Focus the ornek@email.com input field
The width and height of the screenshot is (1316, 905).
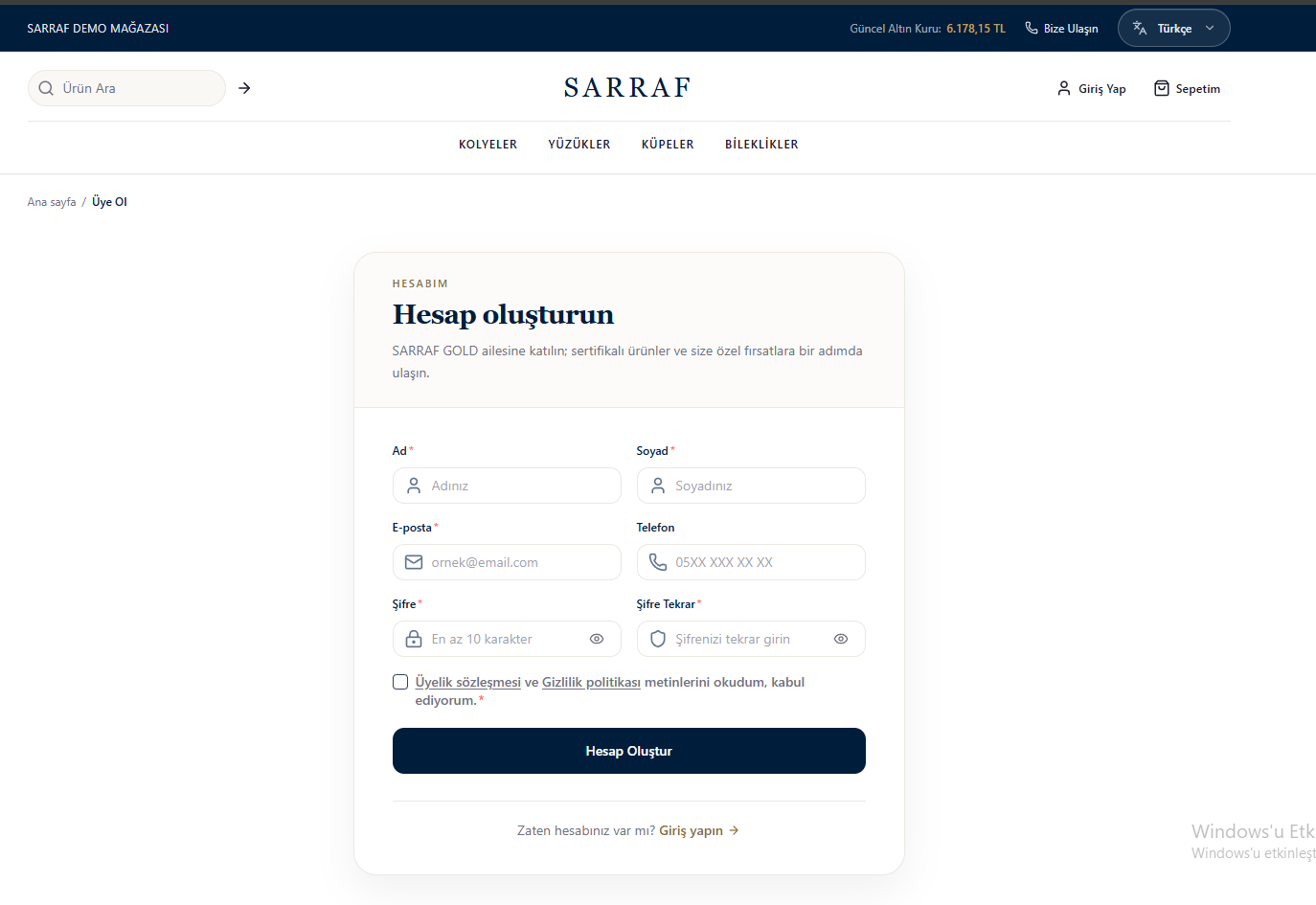coord(507,562)
